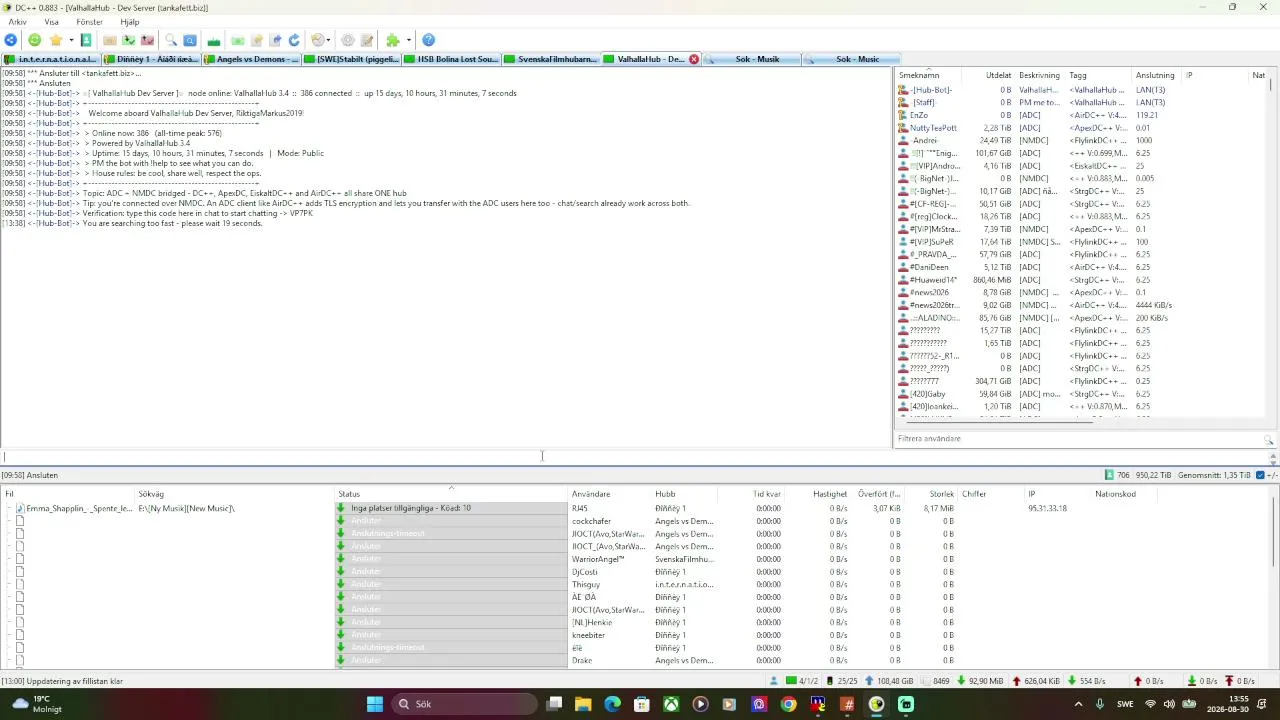Open dropdown arrow next to clock icon
This screenshot has width=1280, height=720.
pyautogui.click(x=329, y=40)
